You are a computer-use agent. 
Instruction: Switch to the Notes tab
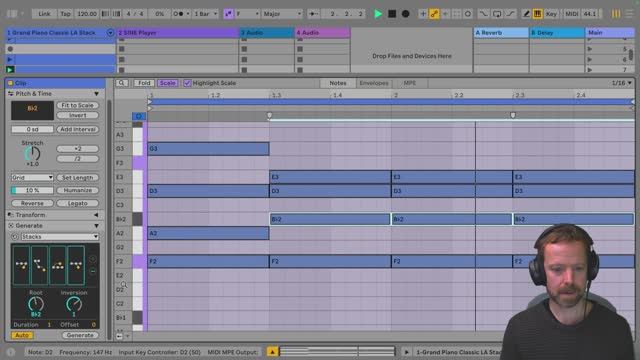pyautogui.click(x=338, y=83)
